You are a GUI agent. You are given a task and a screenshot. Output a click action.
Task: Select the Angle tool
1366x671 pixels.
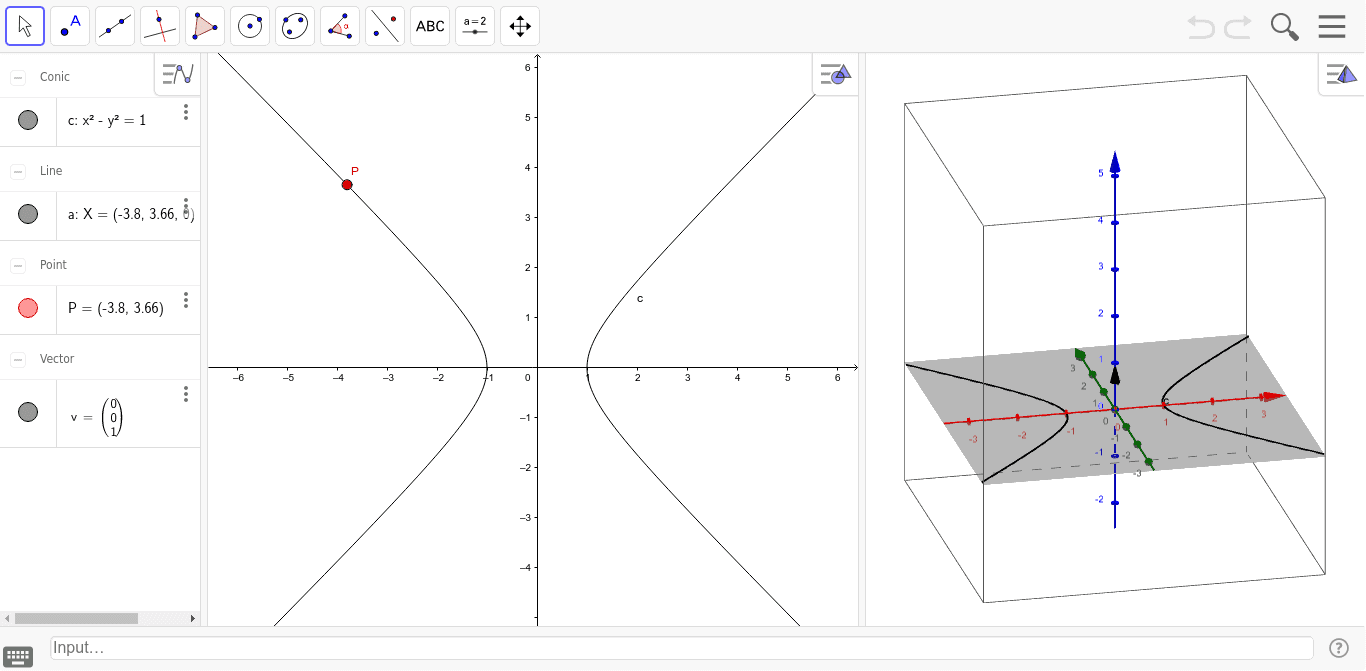click(340, 26)
